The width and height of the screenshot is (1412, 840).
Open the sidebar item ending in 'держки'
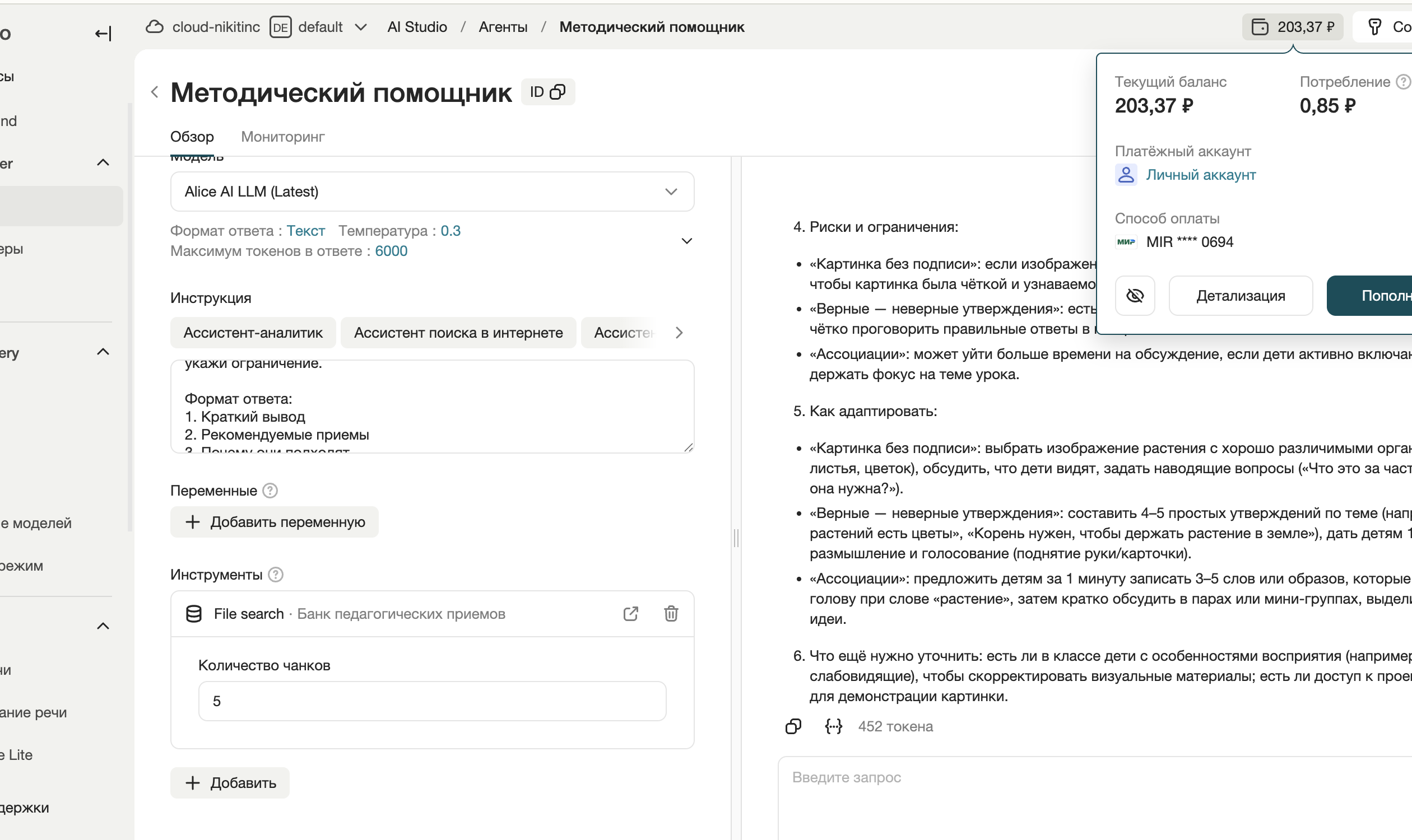tap(24, 808)
